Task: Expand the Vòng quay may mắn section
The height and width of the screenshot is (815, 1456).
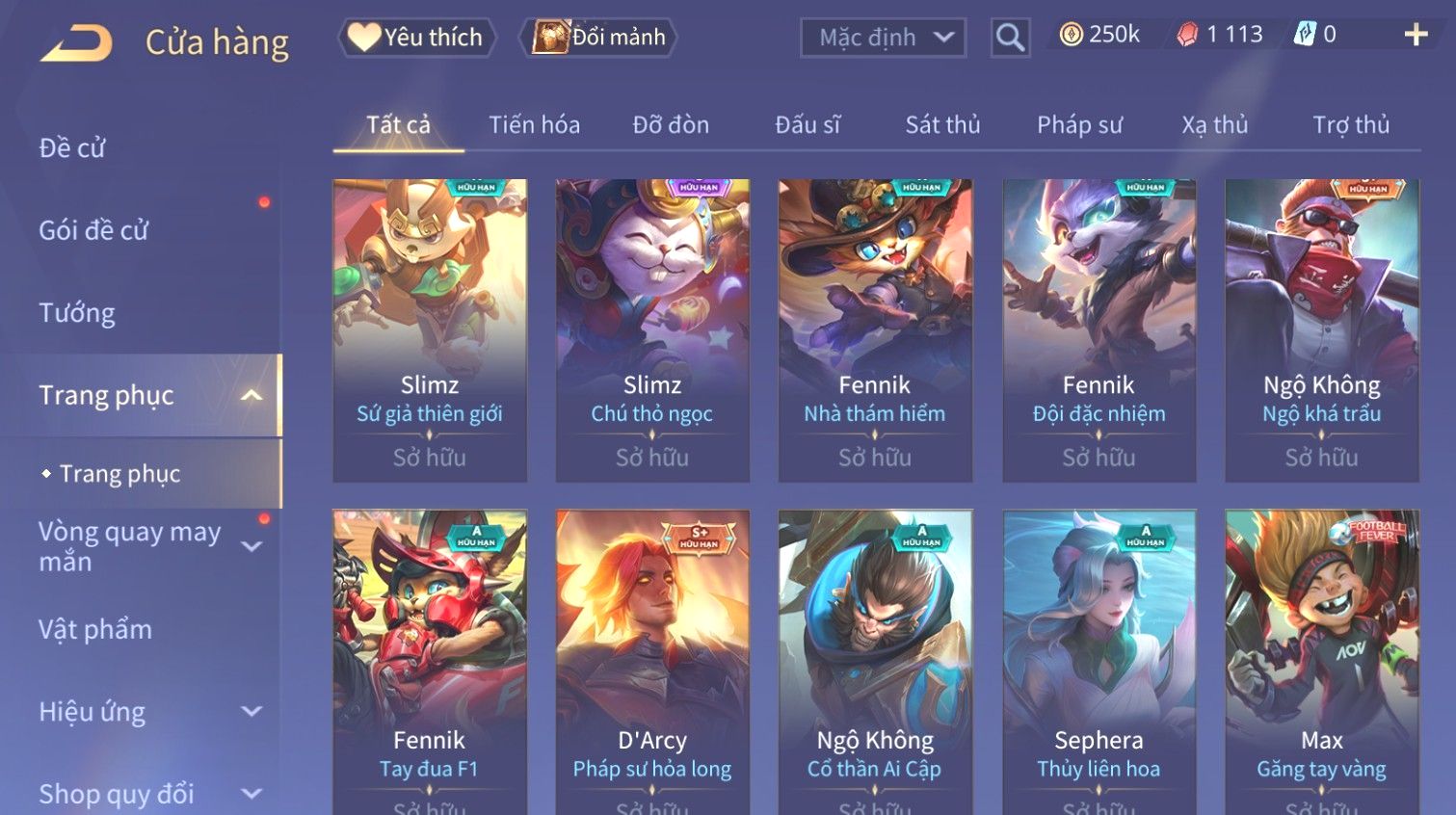Action: pyautogui.click(x=251, y=546)
